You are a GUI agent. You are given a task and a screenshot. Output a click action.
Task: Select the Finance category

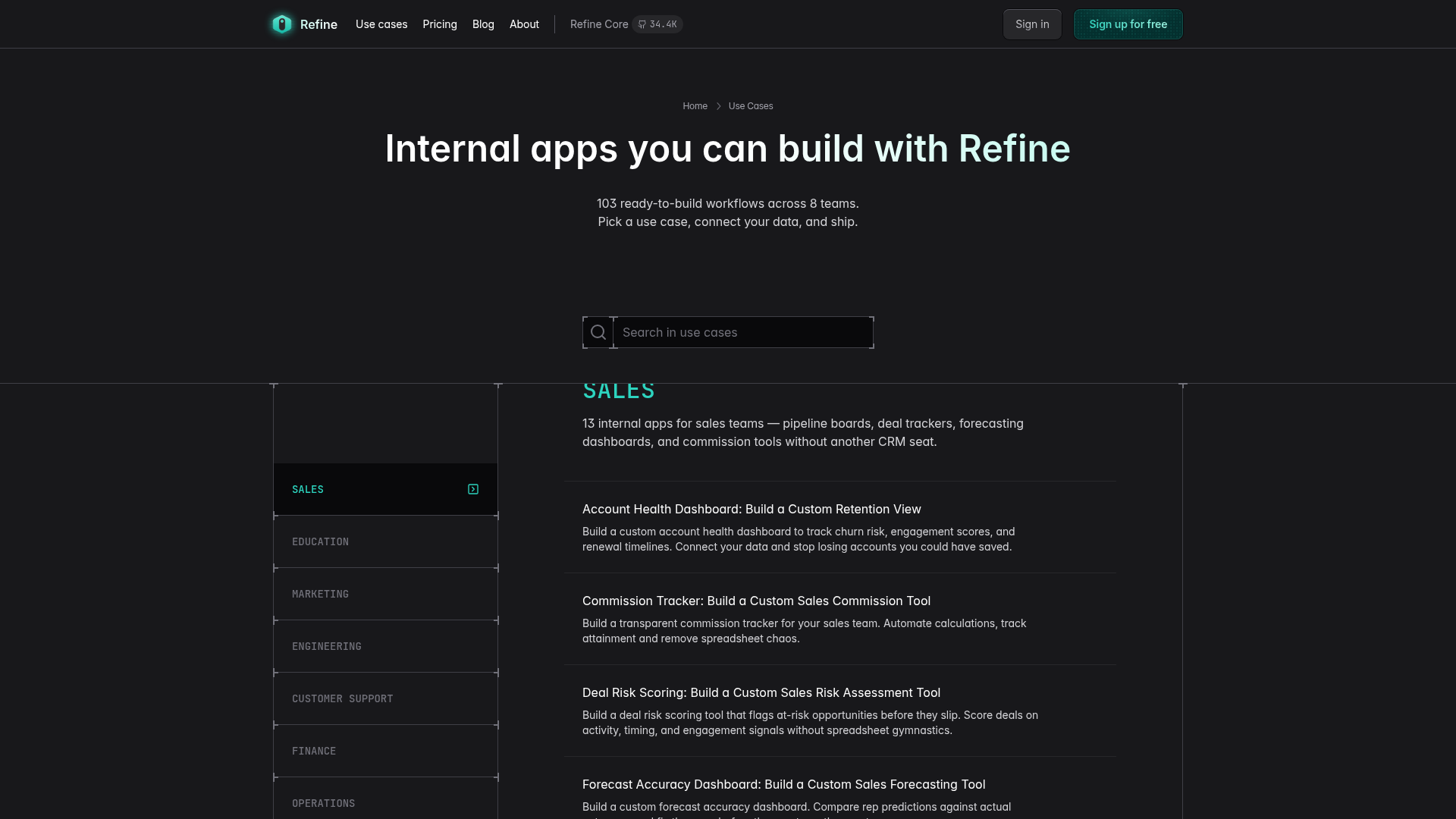(x=385, y=751)
